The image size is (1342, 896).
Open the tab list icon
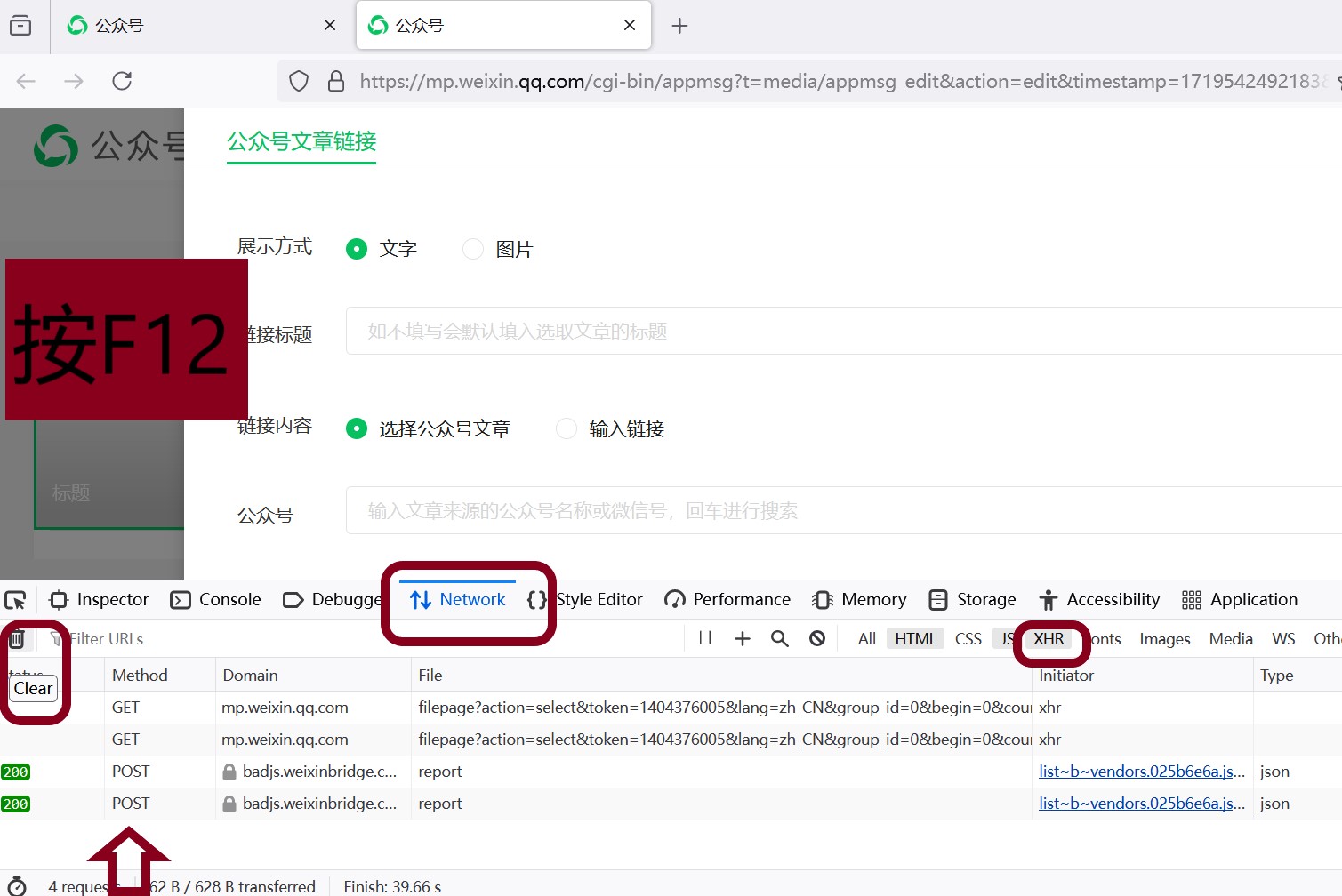tap(20, 26)
